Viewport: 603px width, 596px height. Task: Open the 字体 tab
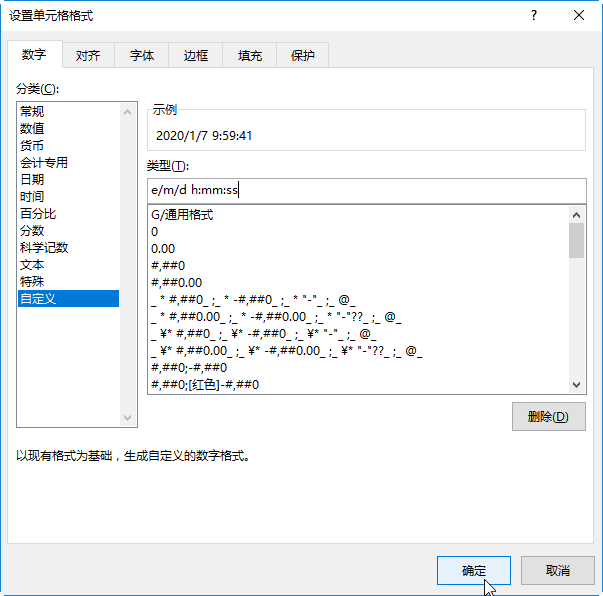click(142, 55)
